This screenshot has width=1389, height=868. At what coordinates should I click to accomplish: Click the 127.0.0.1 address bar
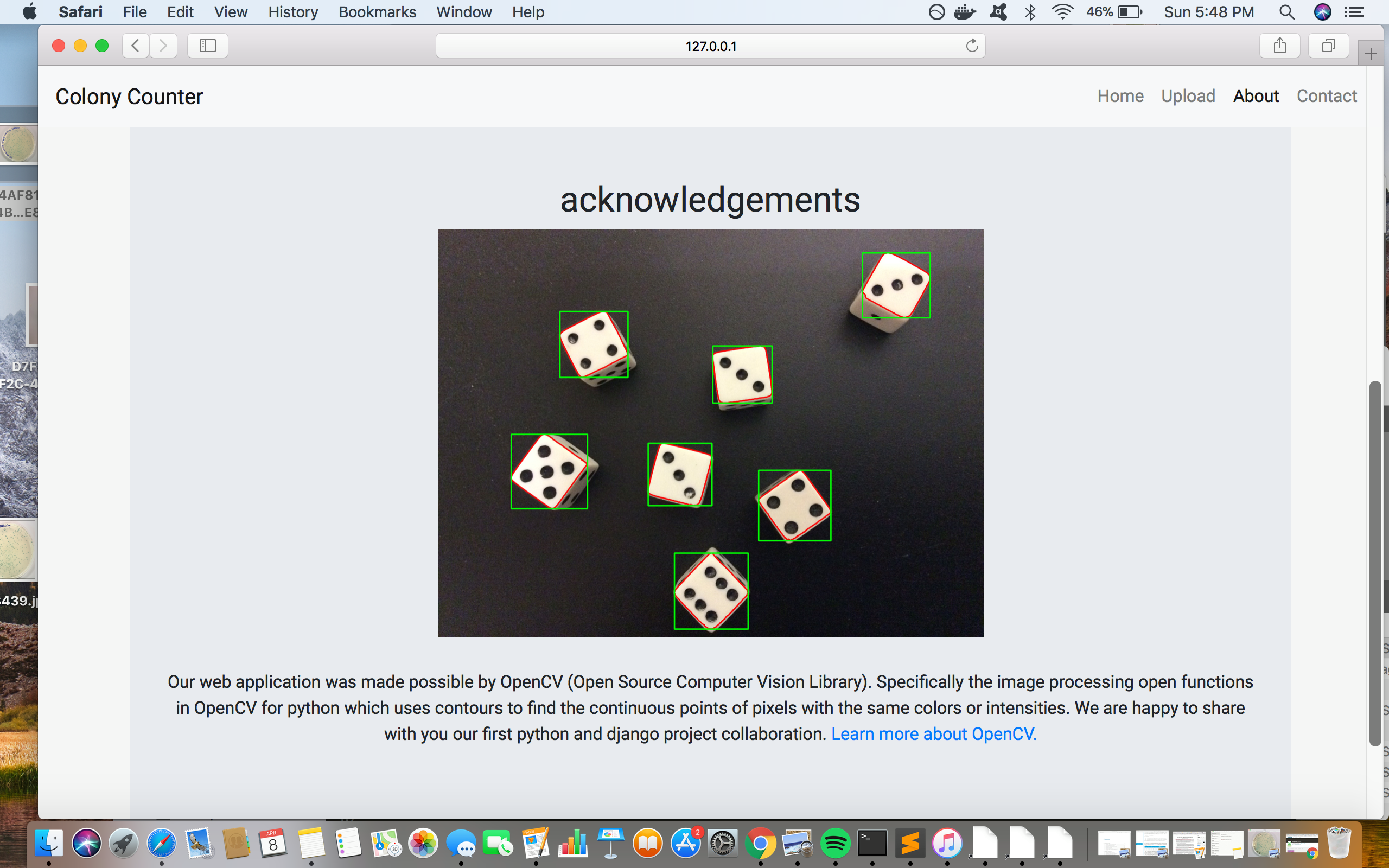[x=710, y=46]
